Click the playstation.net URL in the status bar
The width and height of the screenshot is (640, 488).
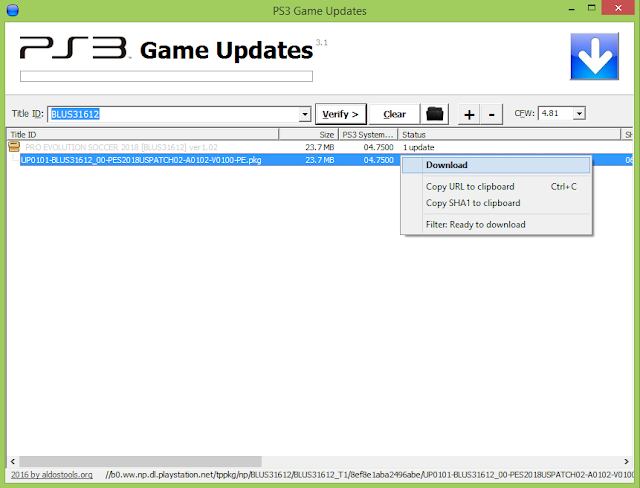(x=369, y=475)
